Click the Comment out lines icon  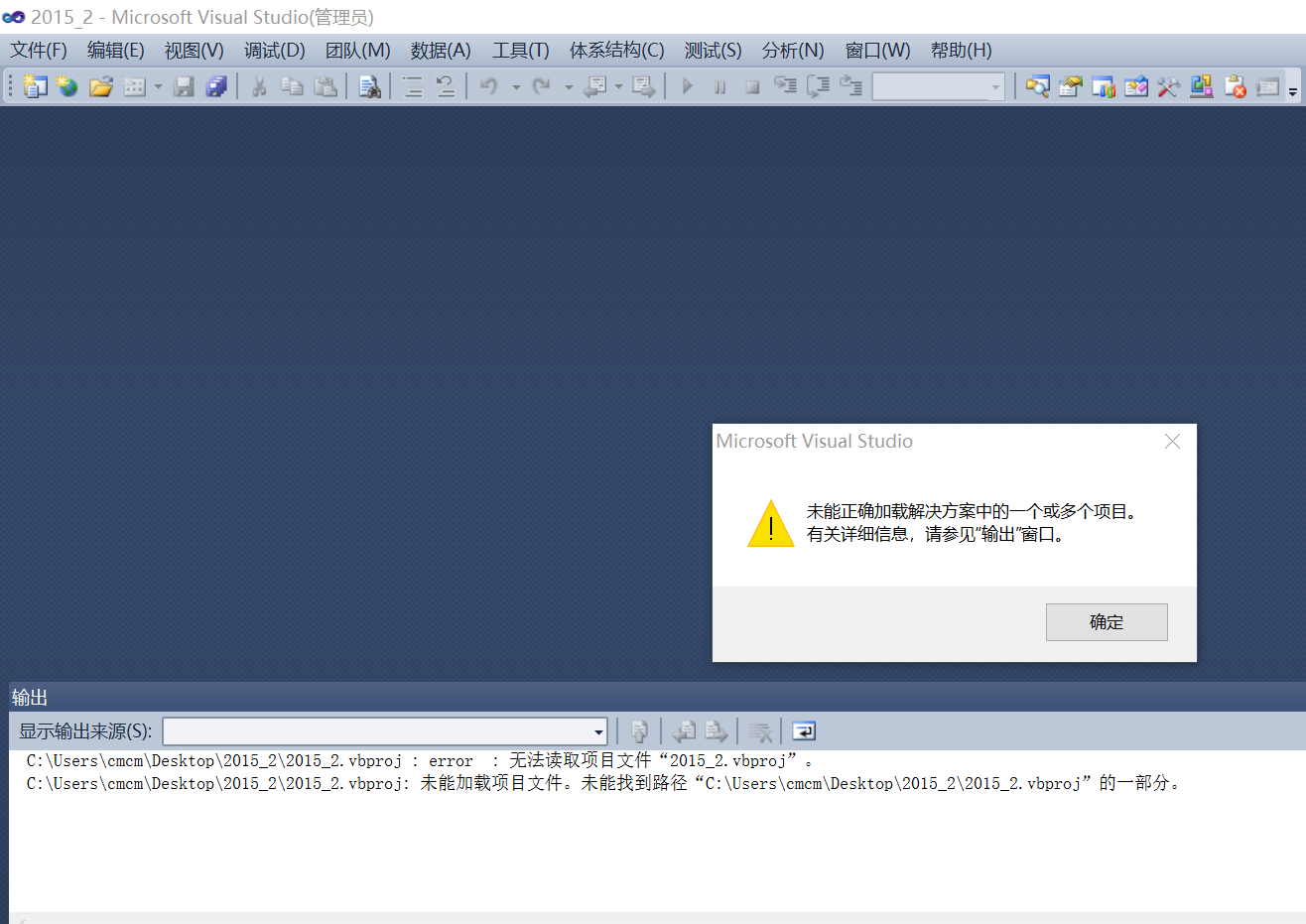pyautogui.click(x=412, y=86)
